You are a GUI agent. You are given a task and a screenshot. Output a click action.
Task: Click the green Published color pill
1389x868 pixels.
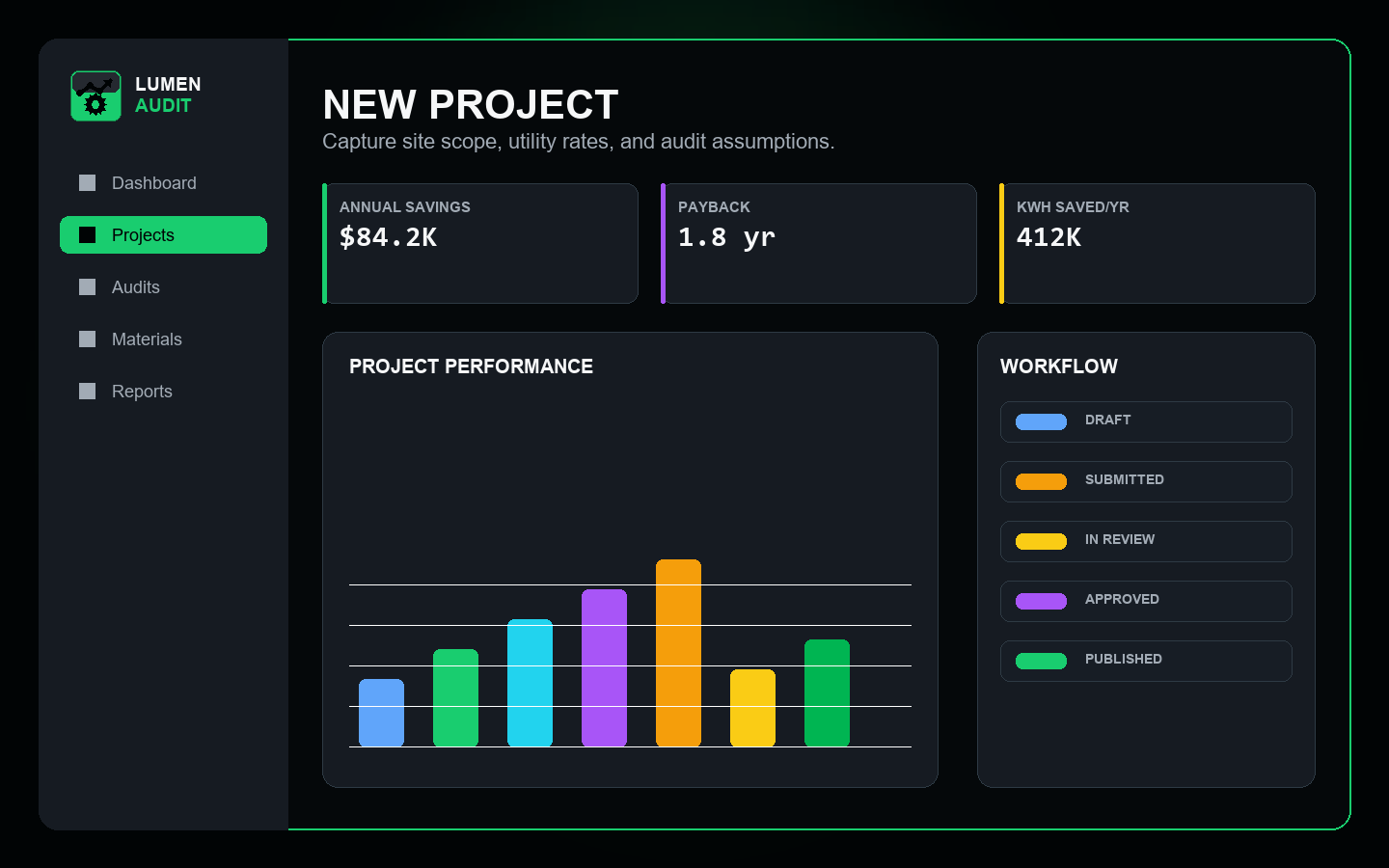pos(1041,661)
